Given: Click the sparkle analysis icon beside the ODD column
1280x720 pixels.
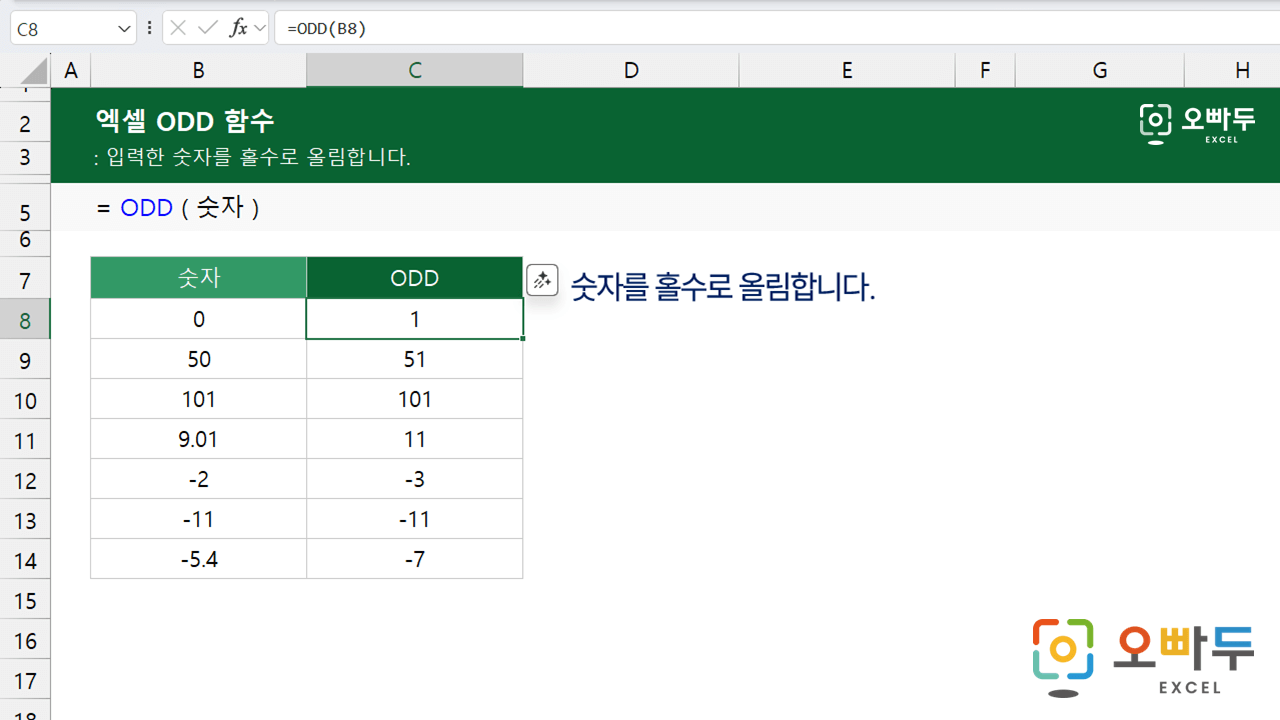Looking at the screenshot, I should 542,280.
